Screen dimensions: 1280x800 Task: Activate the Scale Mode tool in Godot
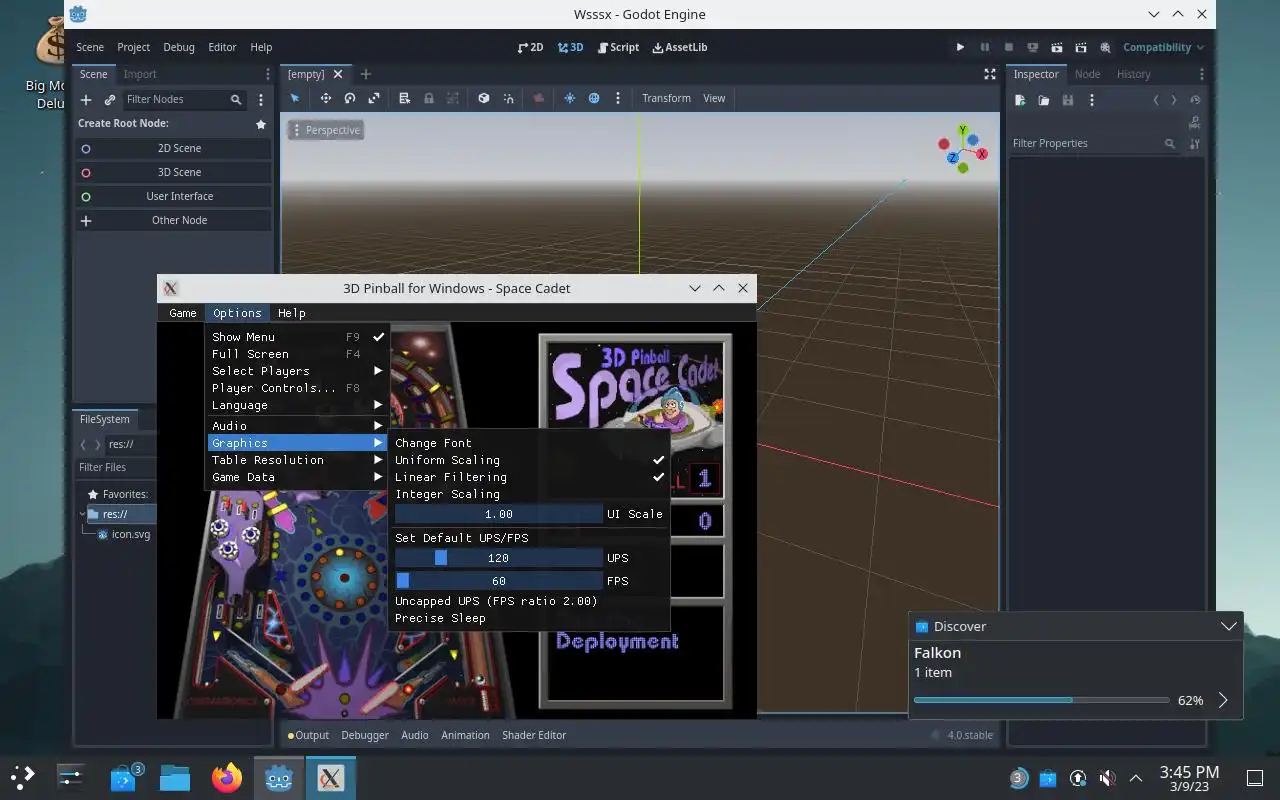374,98
